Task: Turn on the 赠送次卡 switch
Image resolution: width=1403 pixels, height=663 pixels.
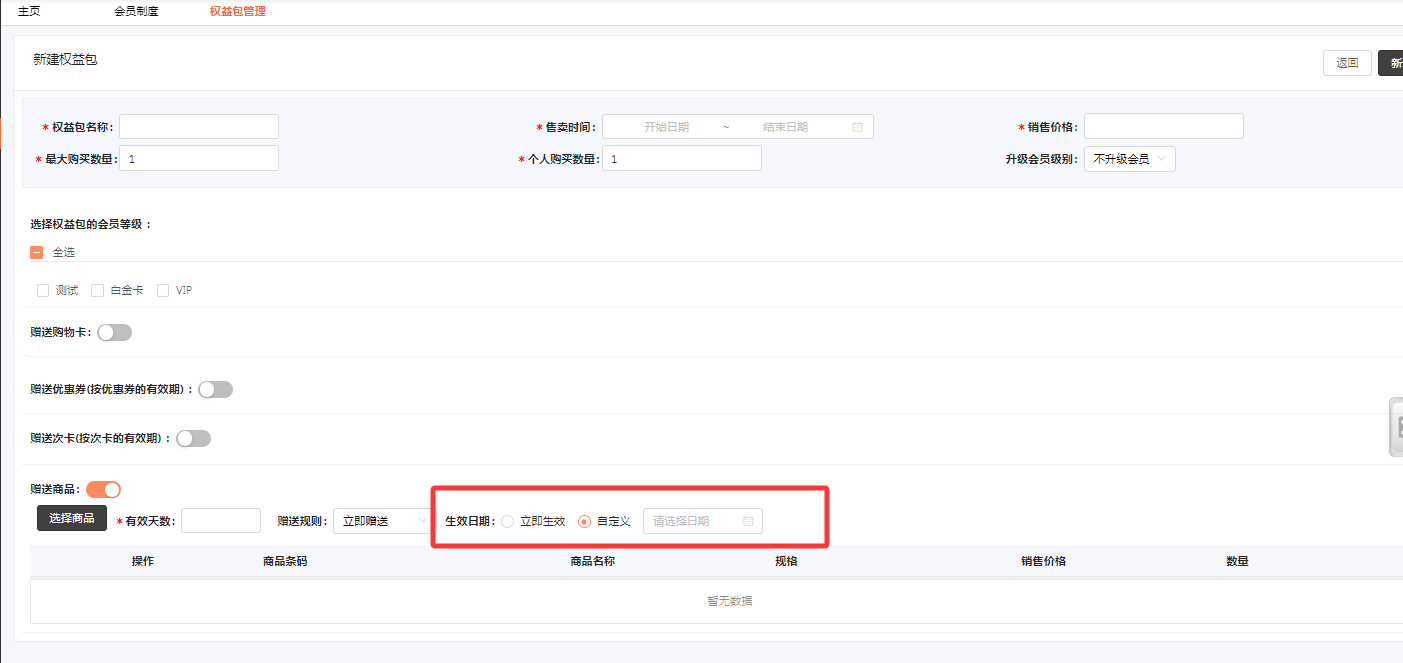Action: click(193, 438)
